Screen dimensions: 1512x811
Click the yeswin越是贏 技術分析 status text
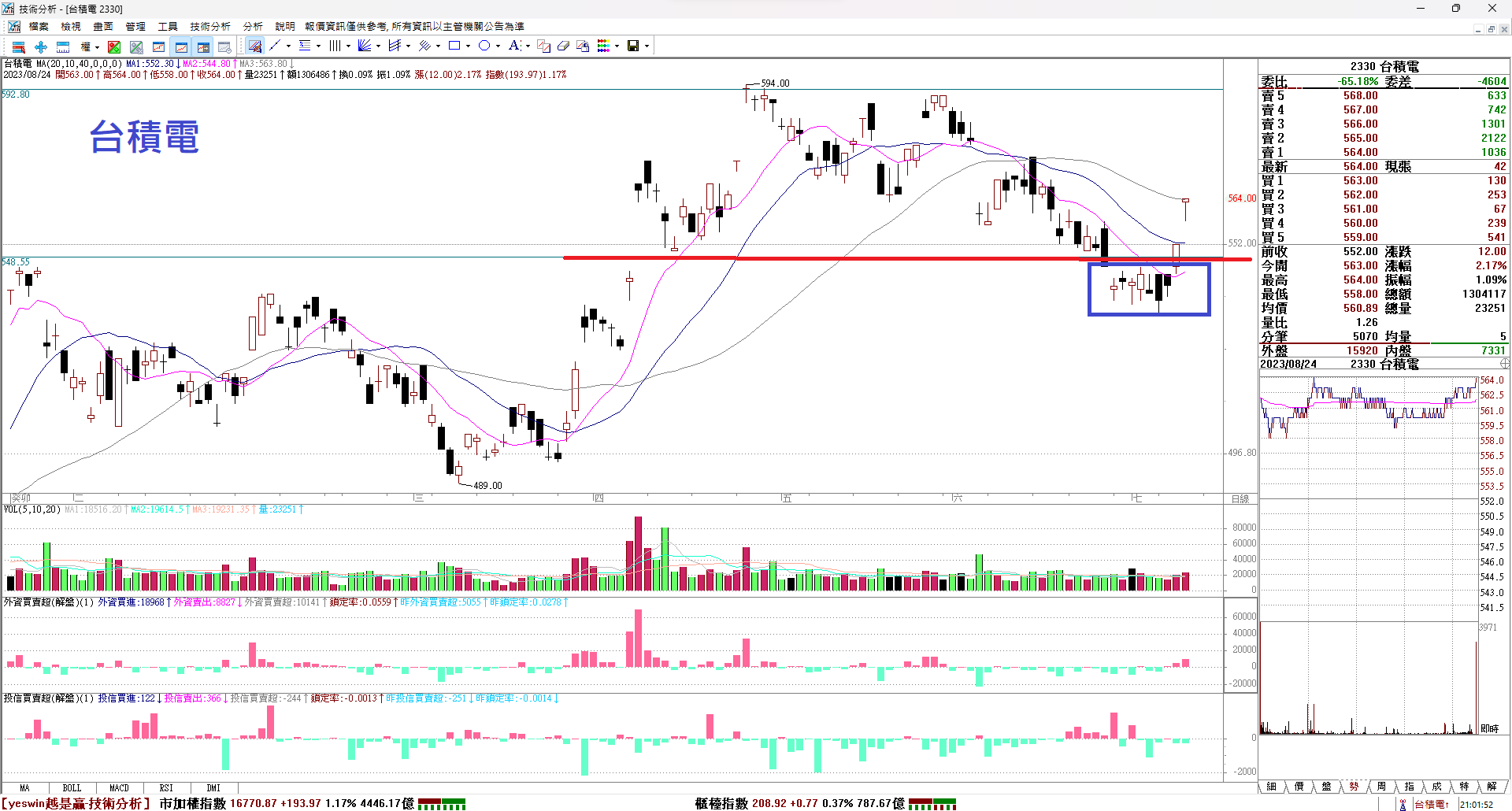coord(76,803)
